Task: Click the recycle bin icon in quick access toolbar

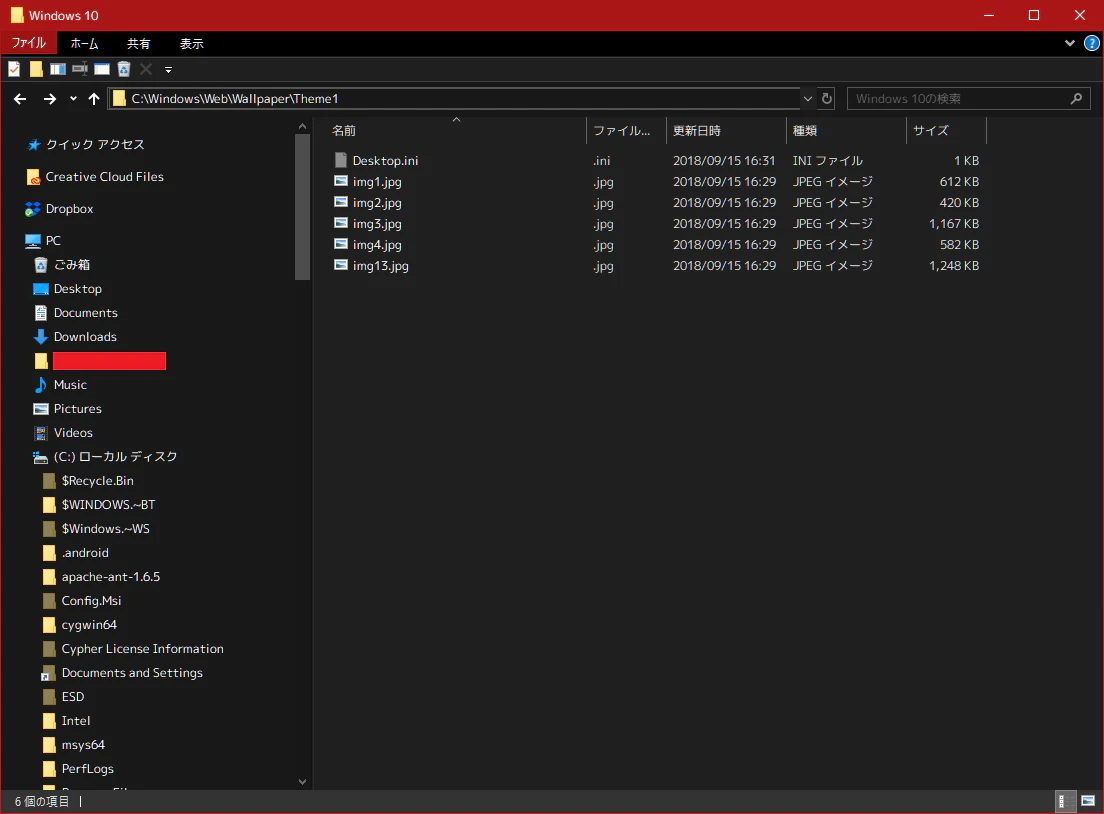Action: 124,69
